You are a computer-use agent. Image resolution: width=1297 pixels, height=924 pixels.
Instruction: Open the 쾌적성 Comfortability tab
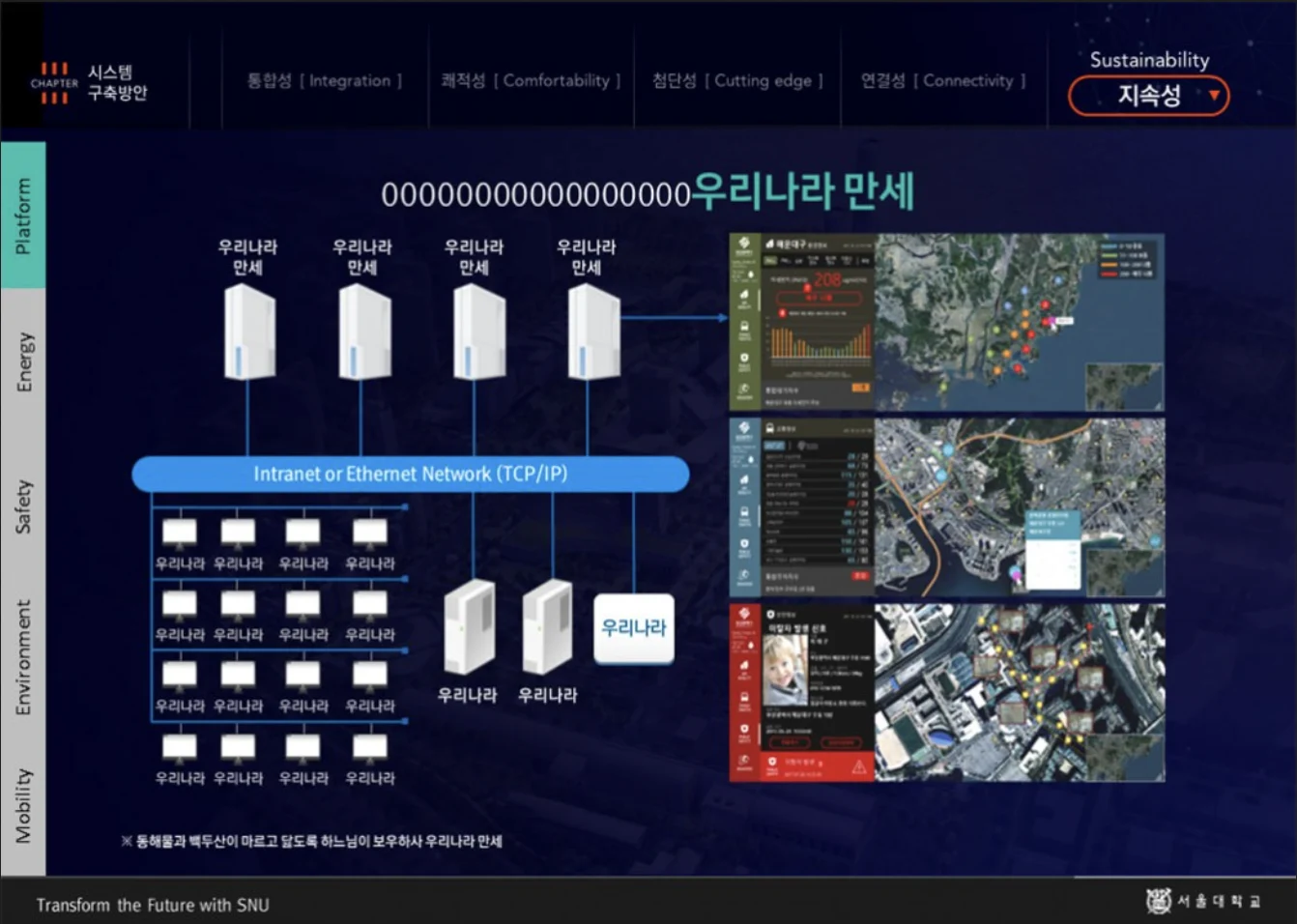tap(531, 81)
